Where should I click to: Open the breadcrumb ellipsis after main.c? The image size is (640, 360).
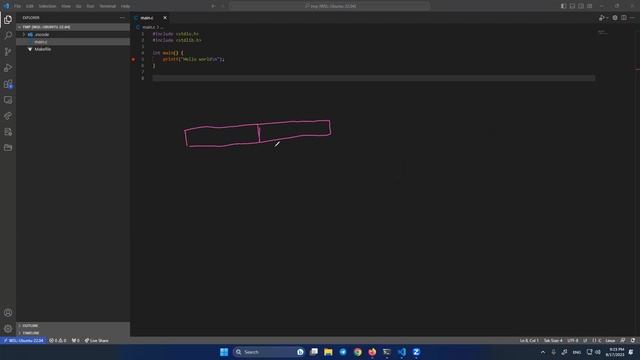[x=162, y=27]
